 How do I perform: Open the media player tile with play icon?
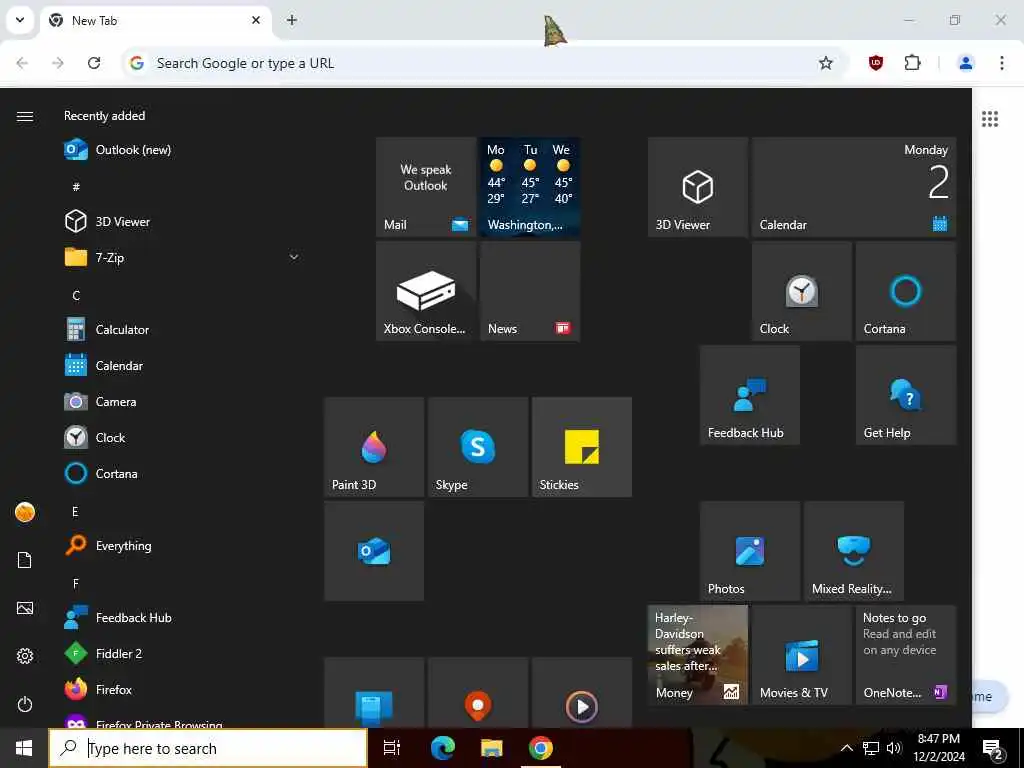(581, 692)
